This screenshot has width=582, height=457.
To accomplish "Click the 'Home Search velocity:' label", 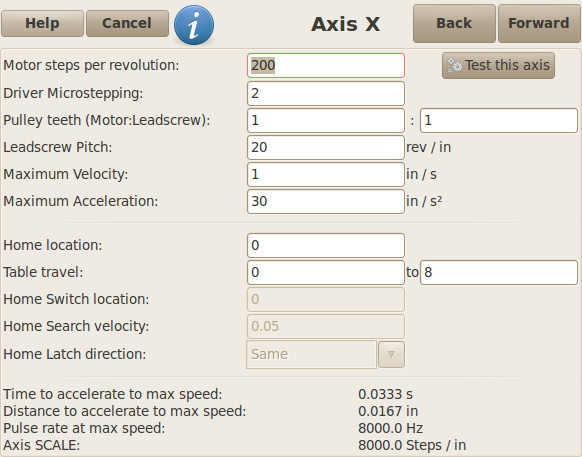I will (x=76, y=326).
